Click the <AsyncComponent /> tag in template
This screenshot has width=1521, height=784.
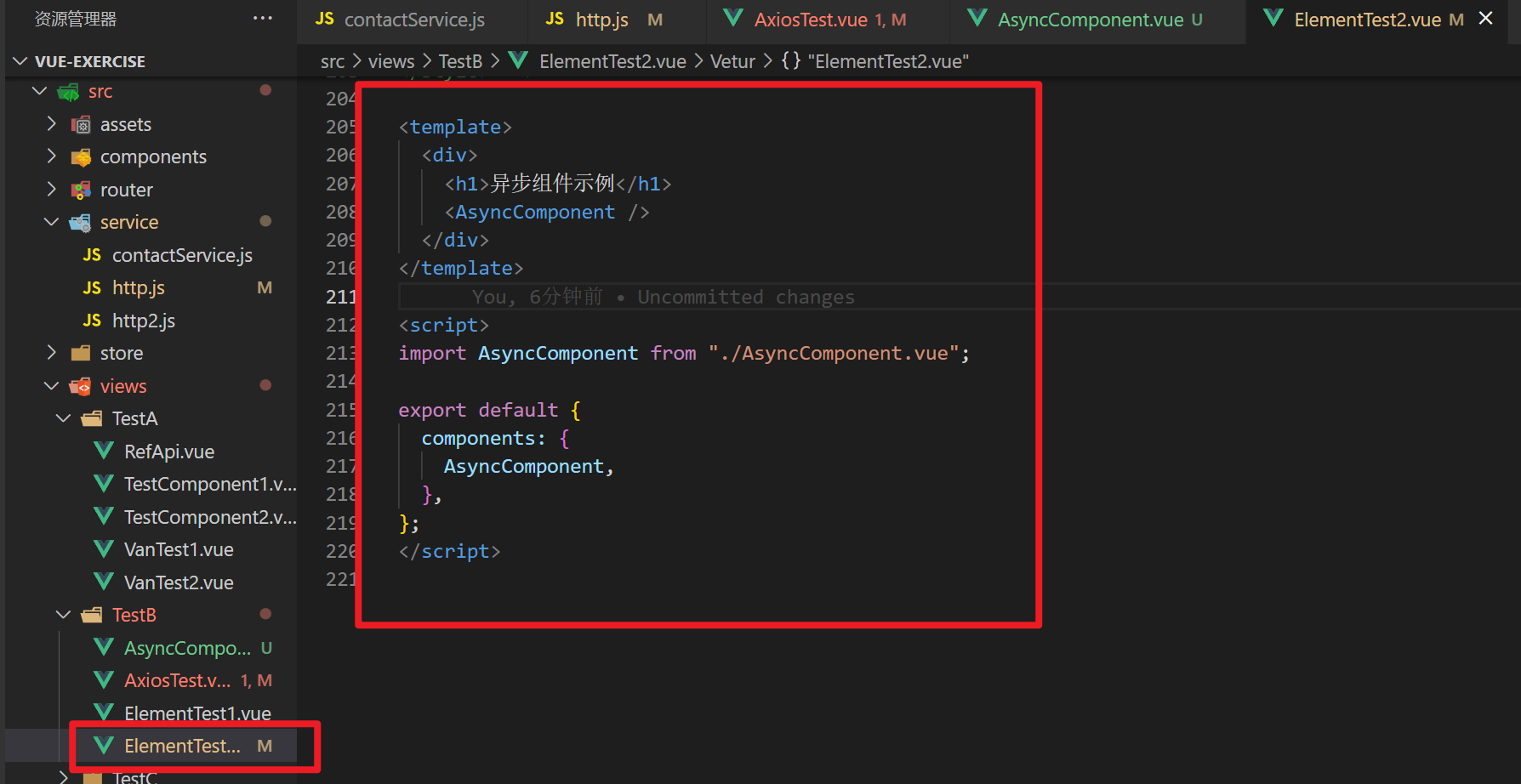pos(547,212)
